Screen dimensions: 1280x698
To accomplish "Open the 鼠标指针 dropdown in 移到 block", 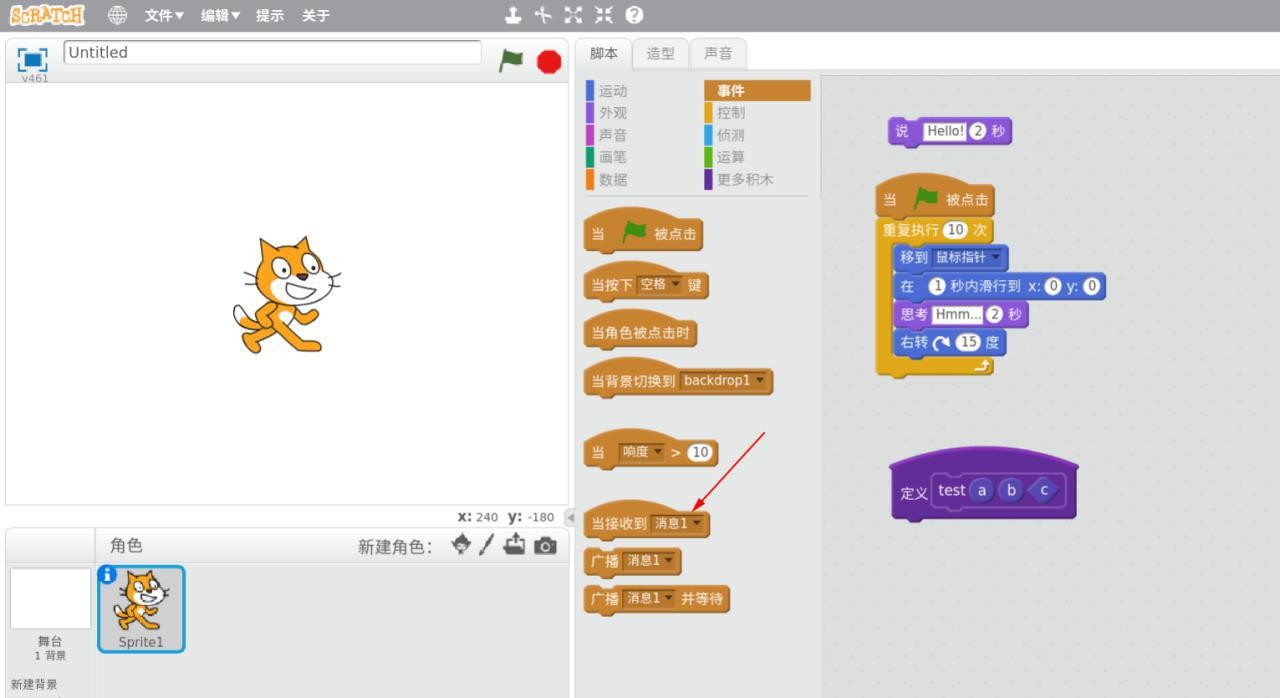I will [x=969, y=257].
